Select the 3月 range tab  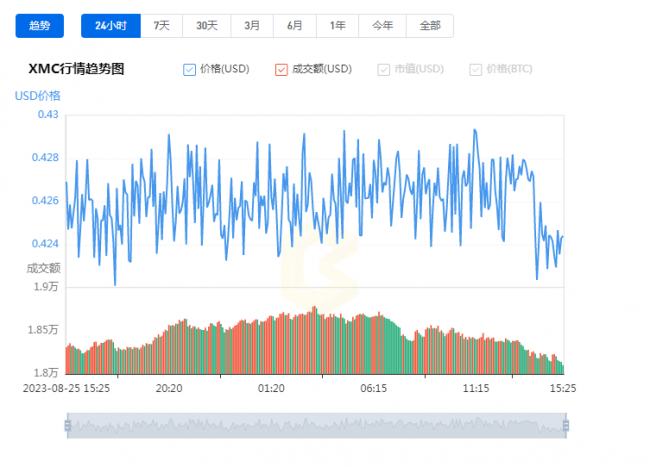(252, 26)
